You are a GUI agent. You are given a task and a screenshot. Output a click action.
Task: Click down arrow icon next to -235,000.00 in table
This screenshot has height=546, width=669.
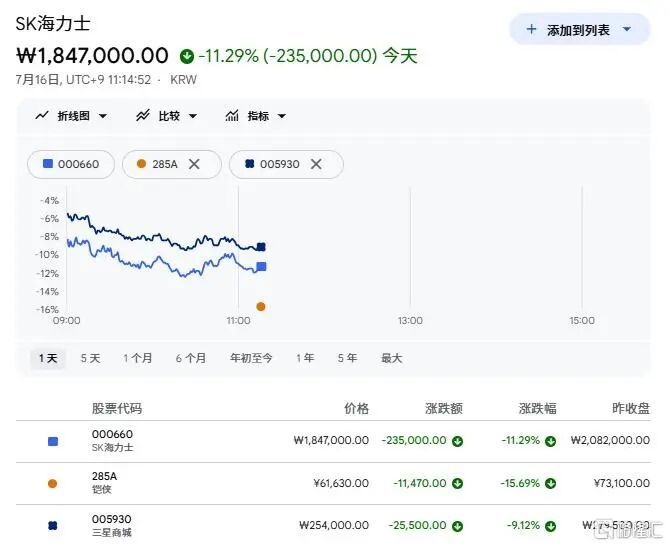(457, 441)
